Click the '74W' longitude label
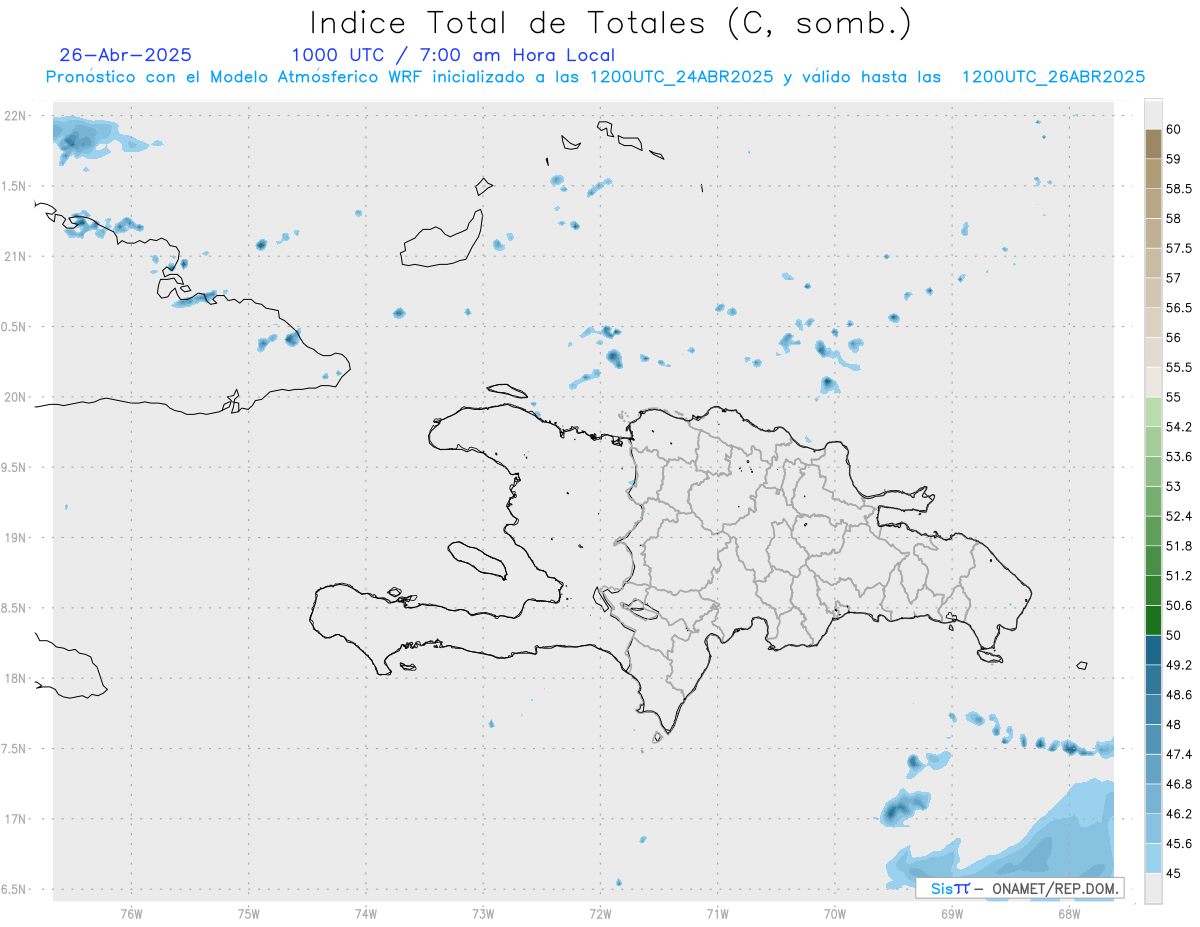The image size is (1200, 927). (366, 913)
